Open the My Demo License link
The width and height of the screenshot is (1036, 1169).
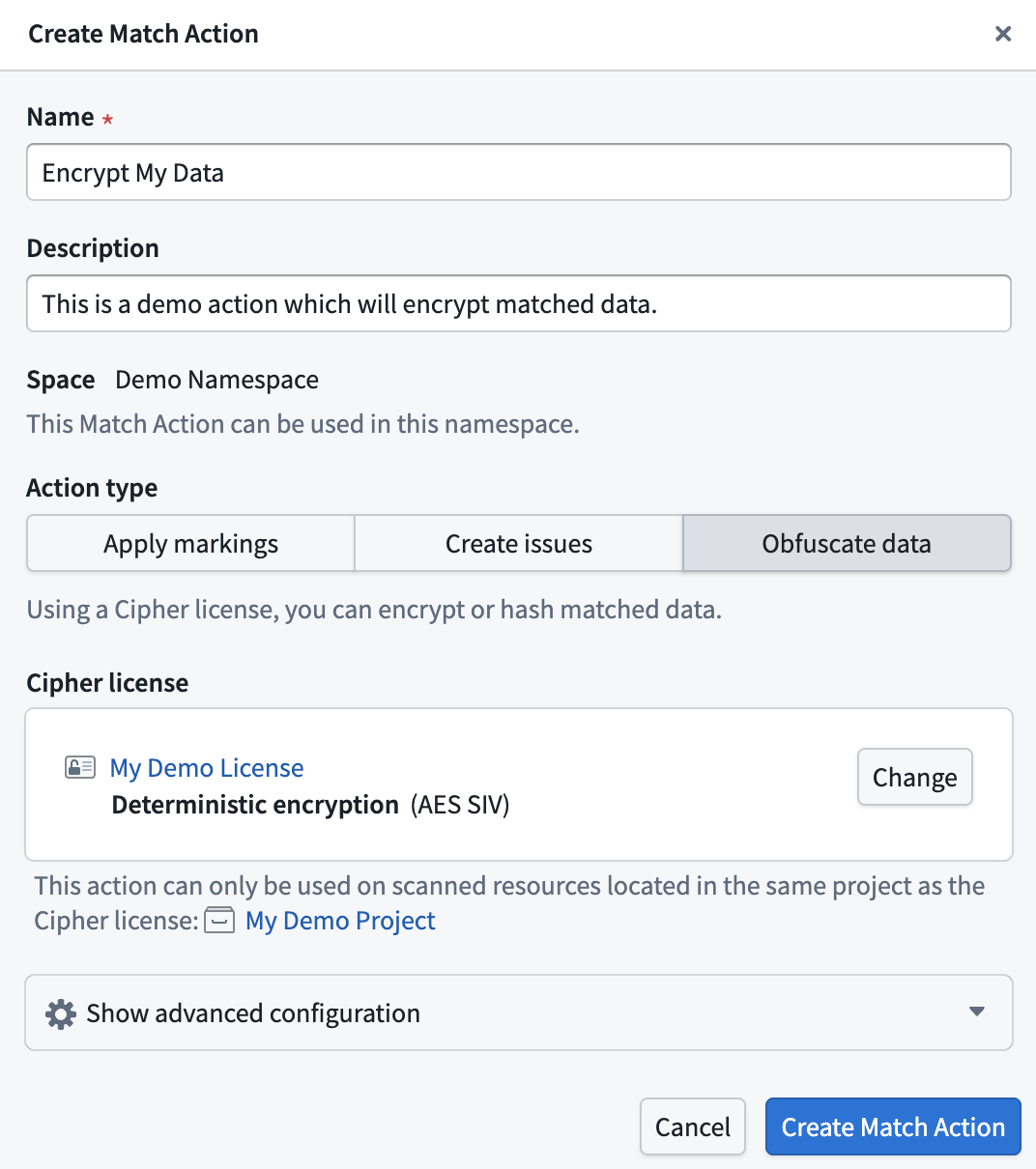coord(206,767)
